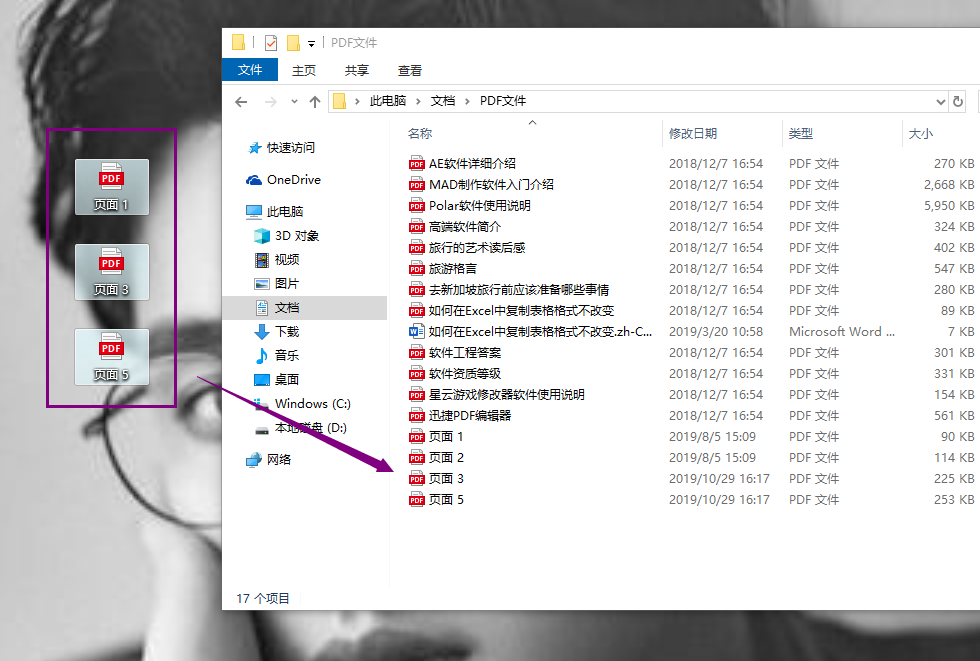Expand the Quick Access Toolbar customization dropdown
The image size is (980, 661).
coord(313,42)
